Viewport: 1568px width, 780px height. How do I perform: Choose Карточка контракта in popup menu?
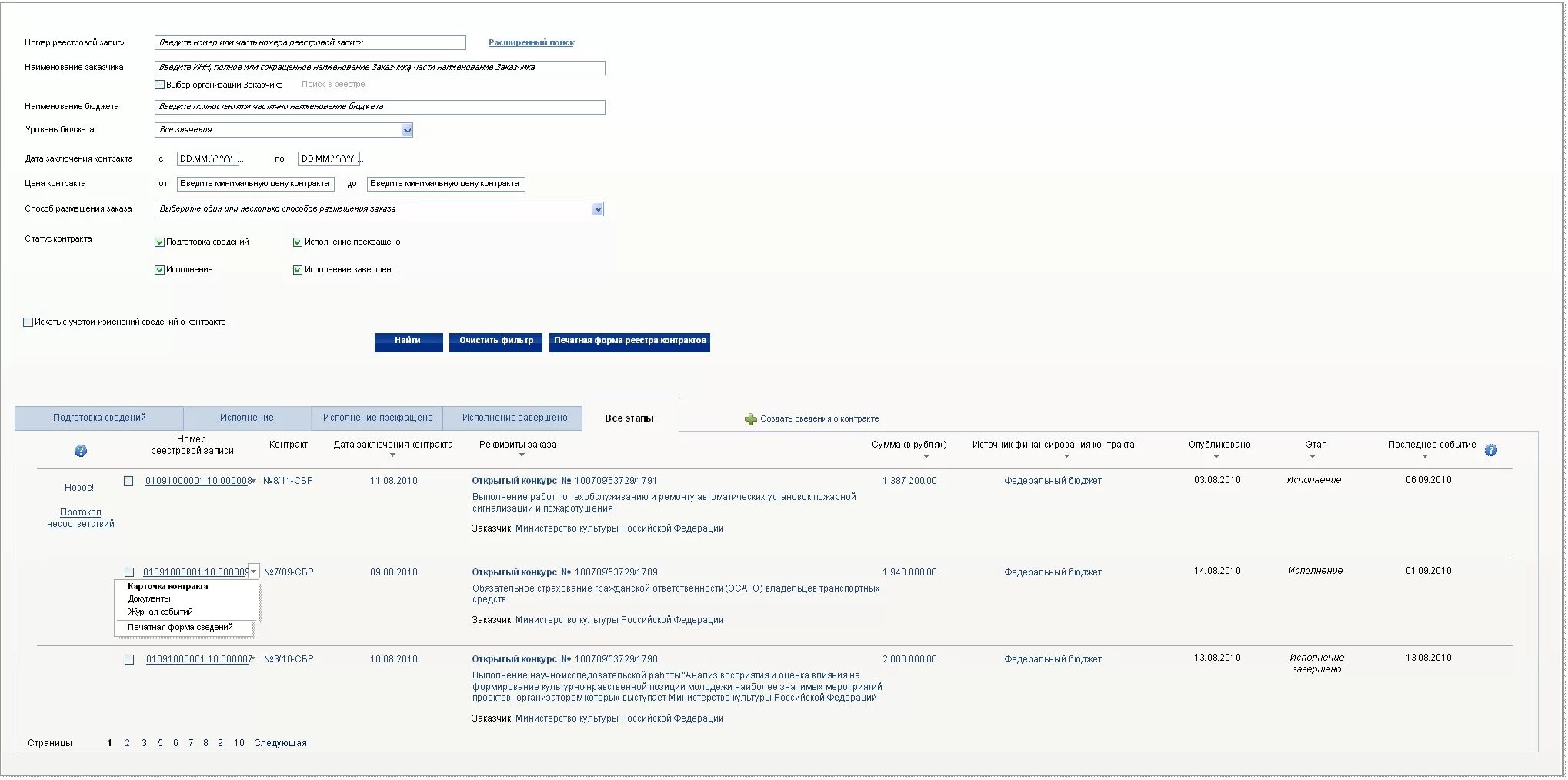tap(168, 587)
